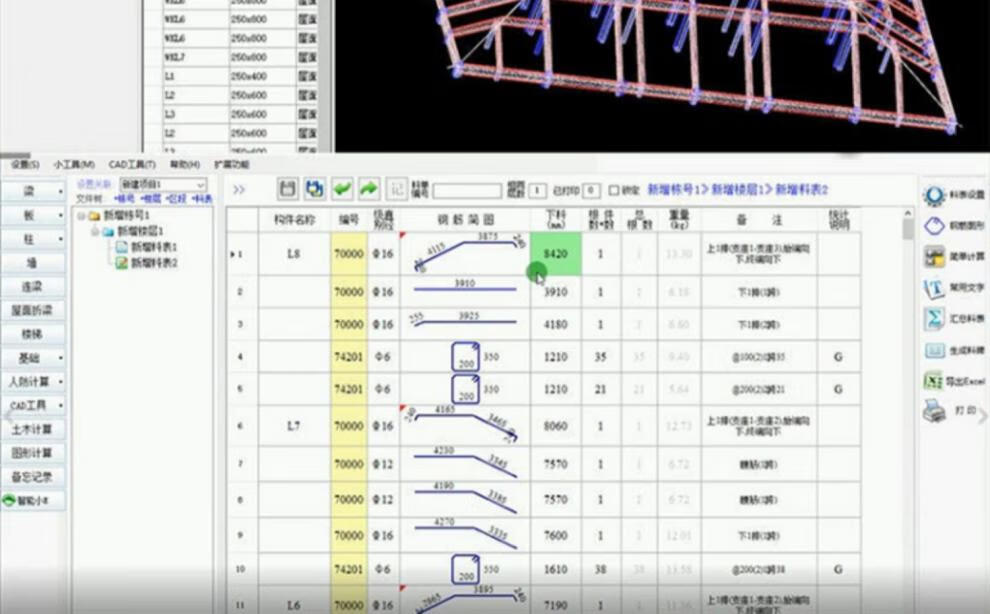Collapse the 新增楼层1 tree node
This screenshot has width=990, height=614.
click(x=95, y=231)
